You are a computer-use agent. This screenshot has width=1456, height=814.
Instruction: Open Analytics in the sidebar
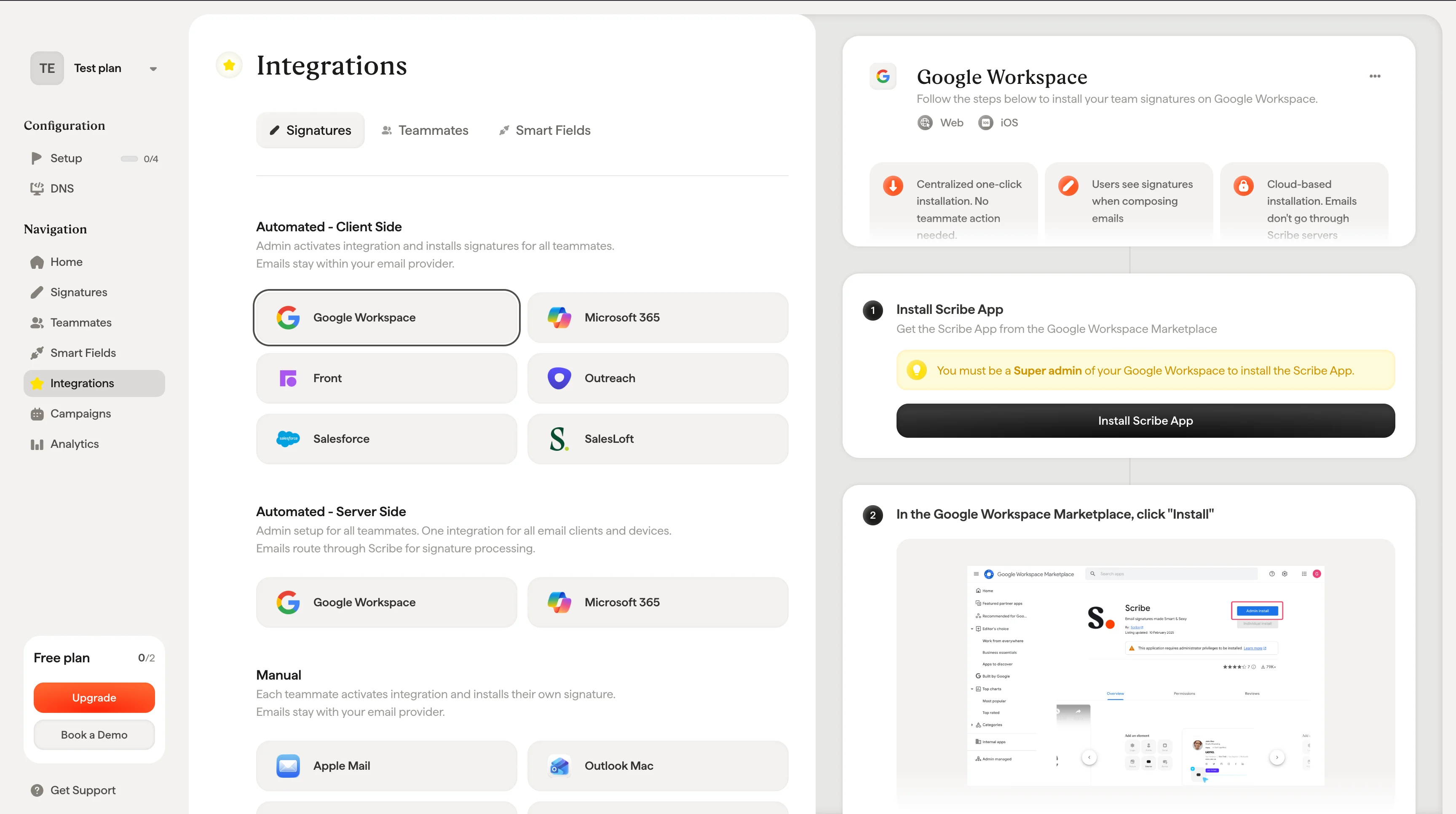coord(94,444)
